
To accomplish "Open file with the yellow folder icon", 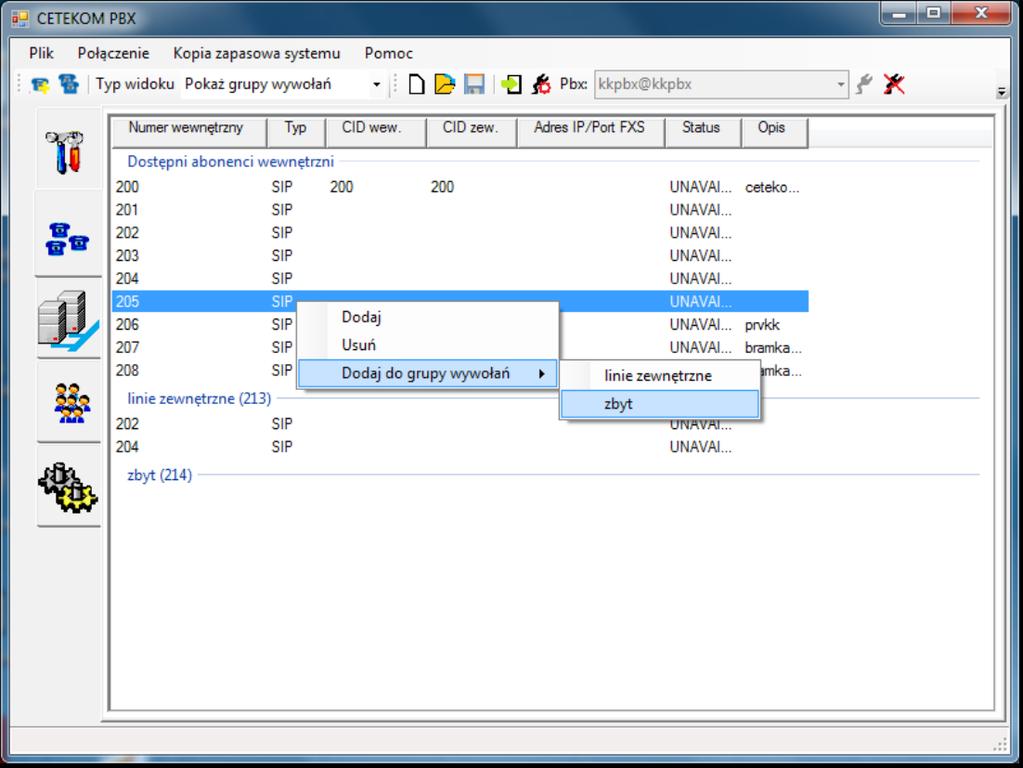I will tap(445, 84).
